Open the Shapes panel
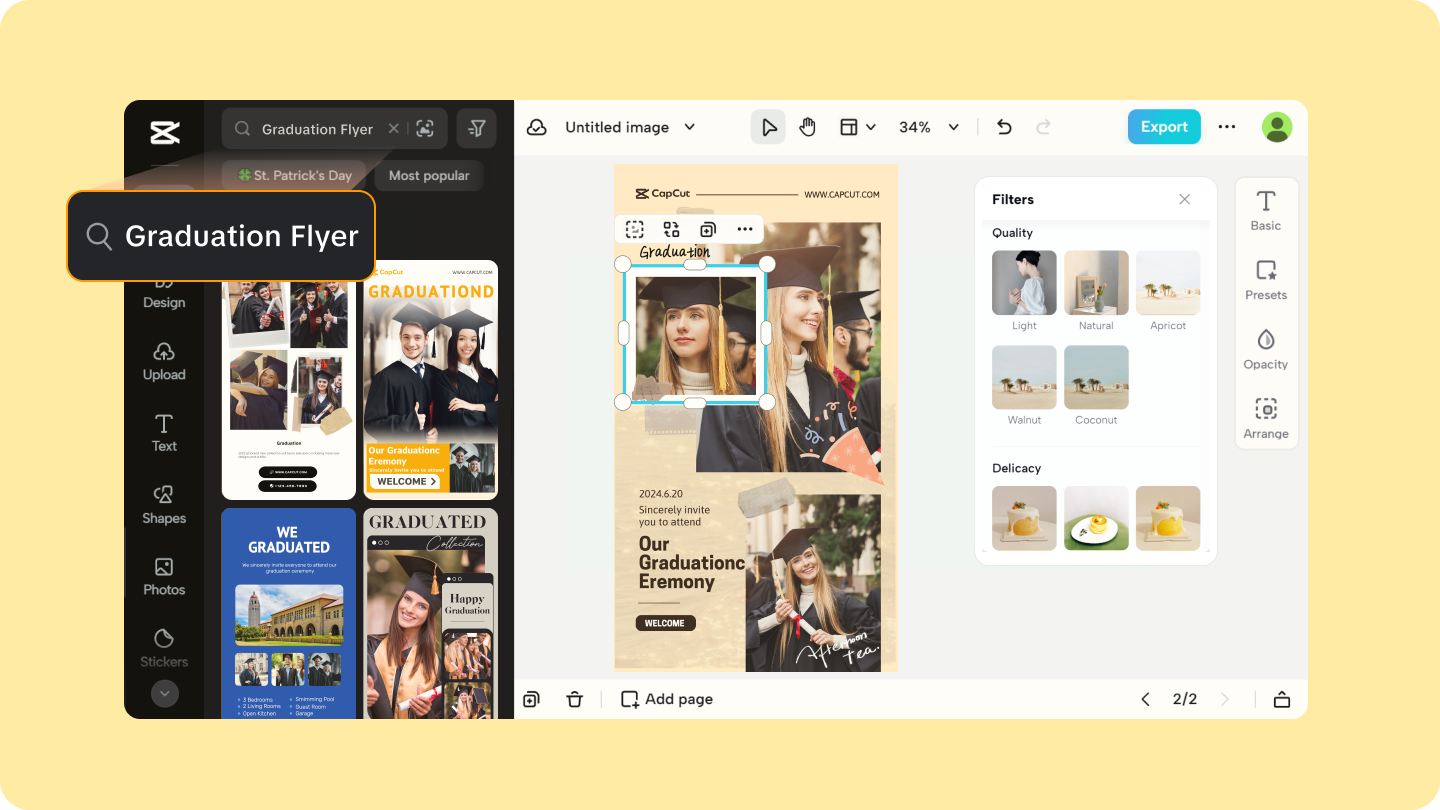This screenshot has height=810, width=1440. pyautogui.click(x=164, y=505)
